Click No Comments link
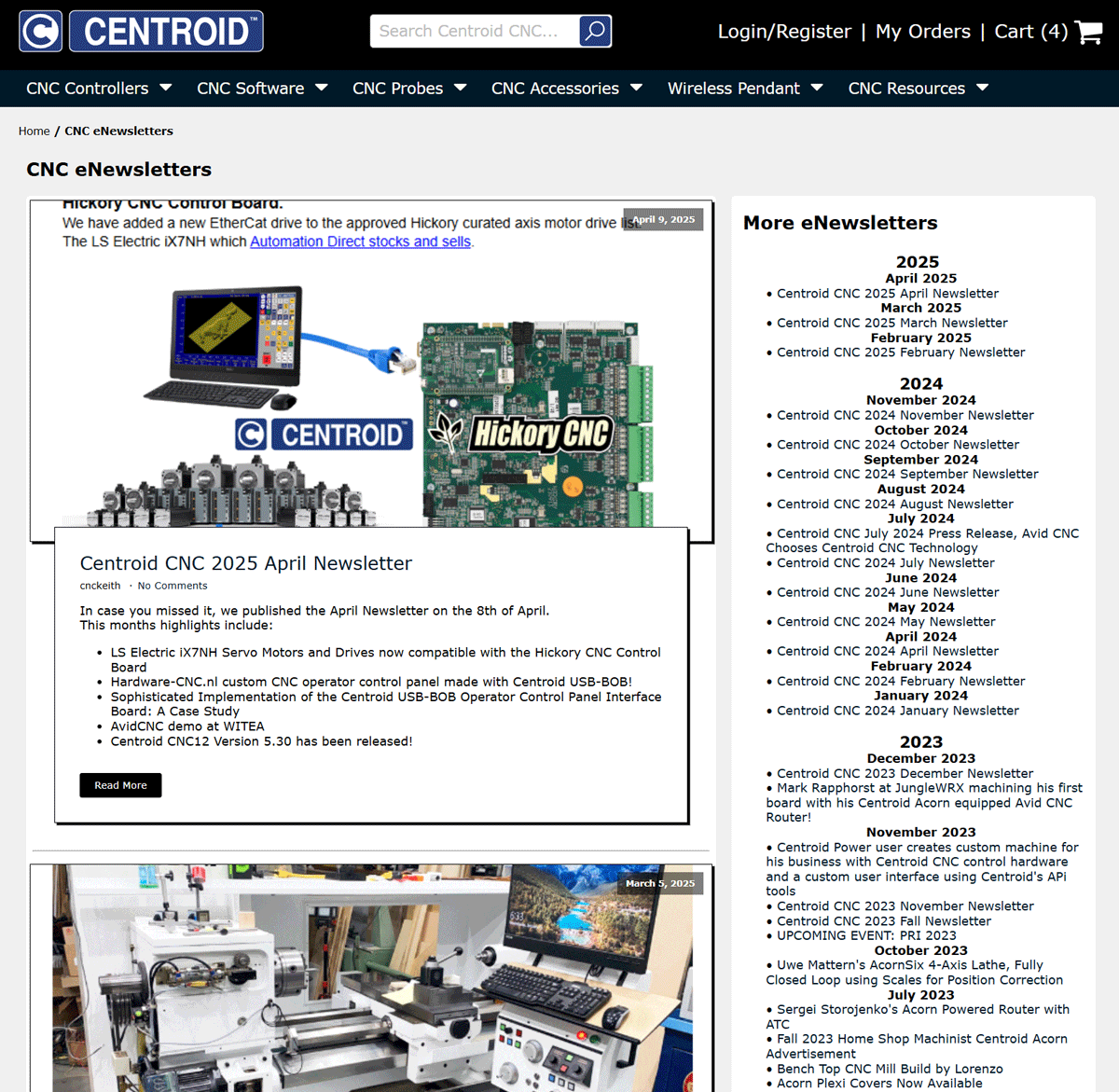1119x1092 pixels. tap(173, 586)
